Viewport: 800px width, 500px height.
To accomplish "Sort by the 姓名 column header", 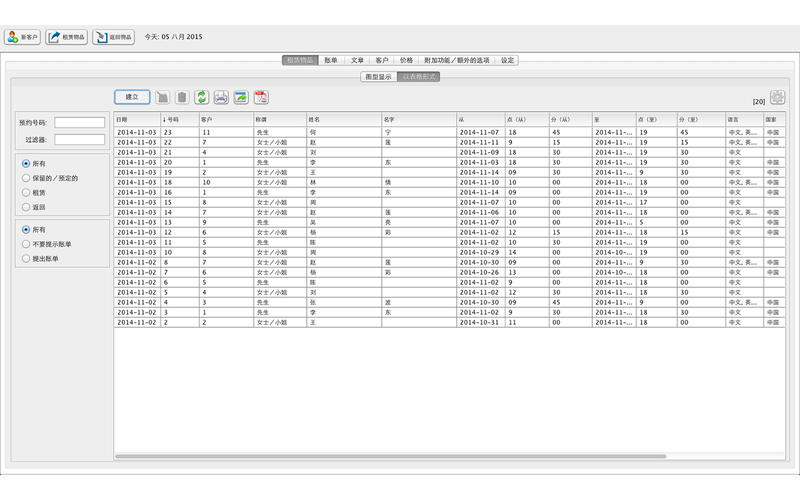I will click(x=344, y=119).
